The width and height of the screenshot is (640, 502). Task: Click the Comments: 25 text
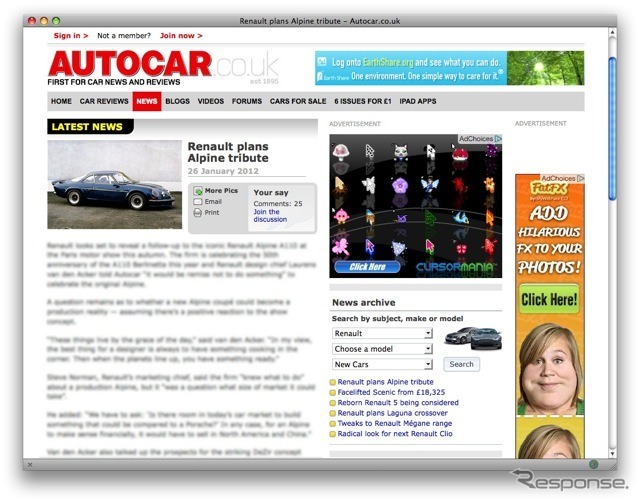278,204
